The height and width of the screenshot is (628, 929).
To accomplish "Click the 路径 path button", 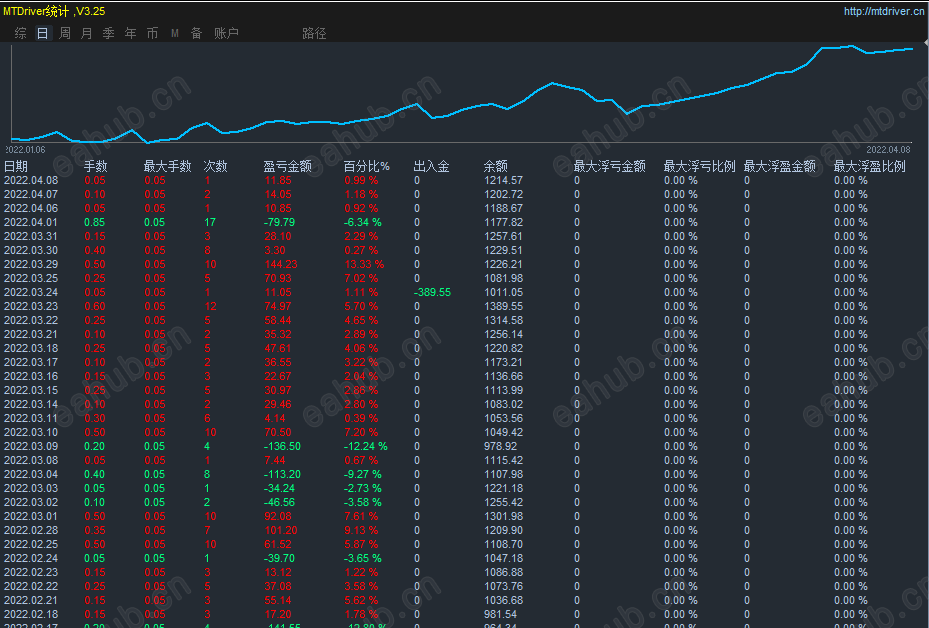I will (x=314, y=33).
